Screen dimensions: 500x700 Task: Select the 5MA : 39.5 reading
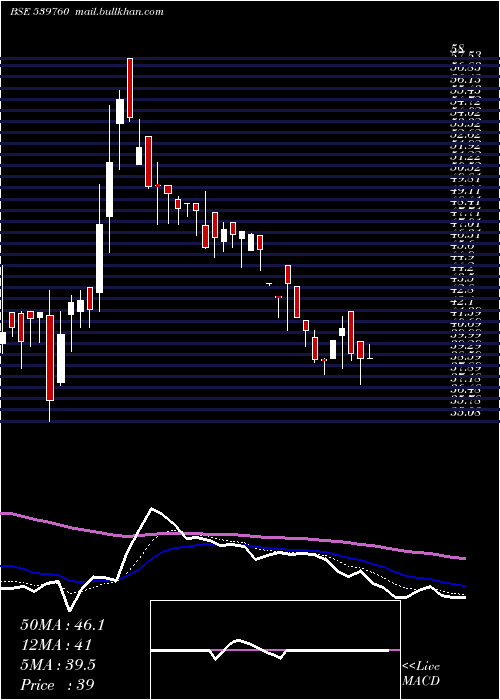coord(58,665)
